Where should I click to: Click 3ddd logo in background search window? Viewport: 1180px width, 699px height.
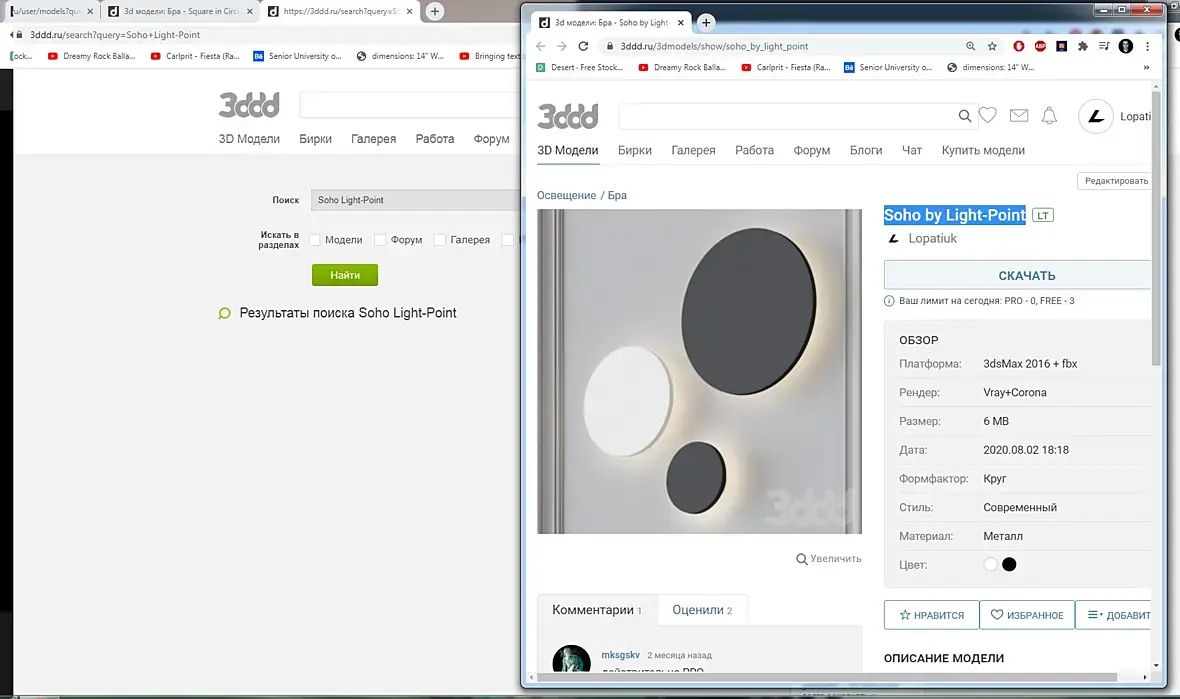249,105
